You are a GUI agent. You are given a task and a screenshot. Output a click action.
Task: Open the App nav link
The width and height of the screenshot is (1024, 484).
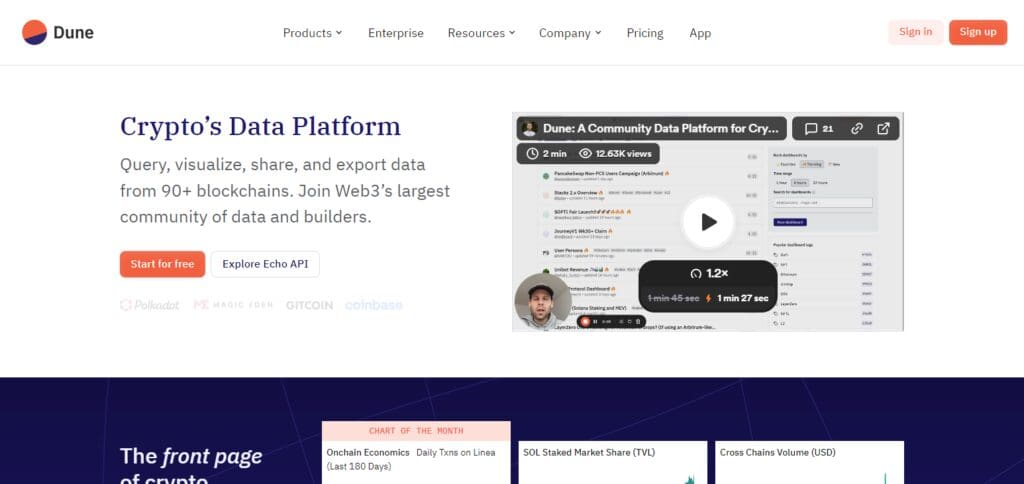pyautogui.click(x=700, y=33)
